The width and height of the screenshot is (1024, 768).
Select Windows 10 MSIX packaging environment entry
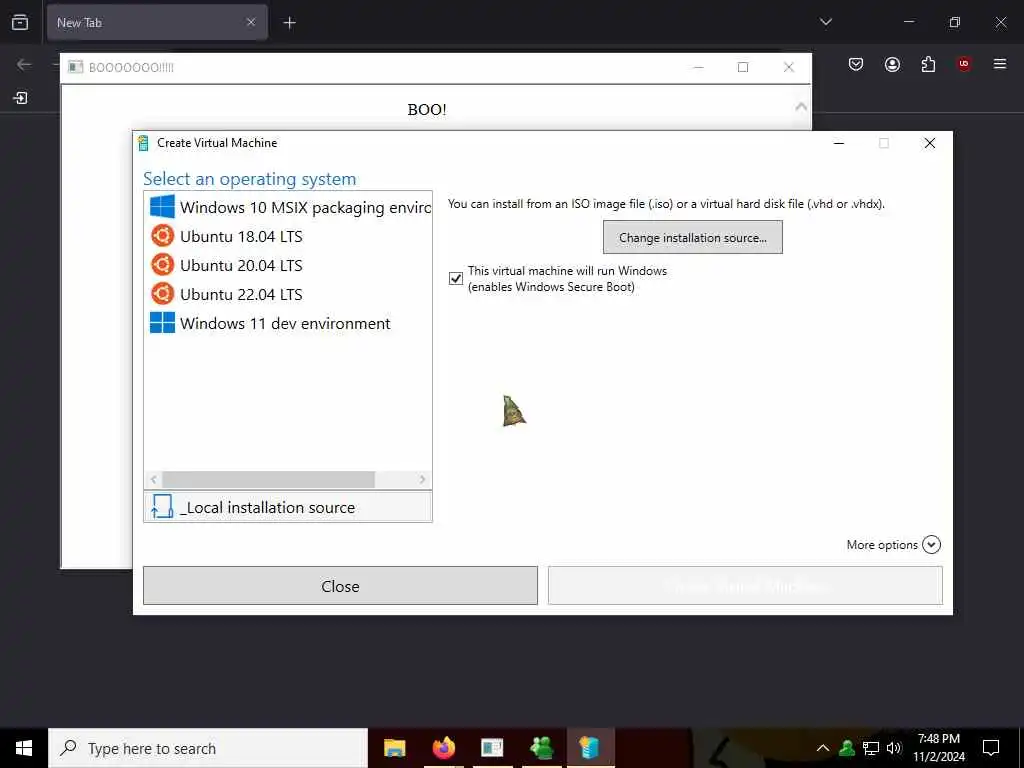(288, 207)
